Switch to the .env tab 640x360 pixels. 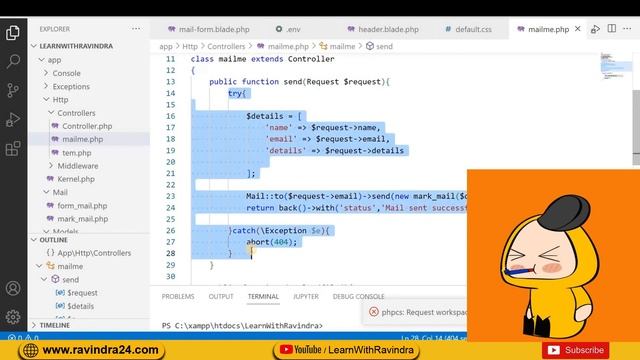[x=288, y=29]
